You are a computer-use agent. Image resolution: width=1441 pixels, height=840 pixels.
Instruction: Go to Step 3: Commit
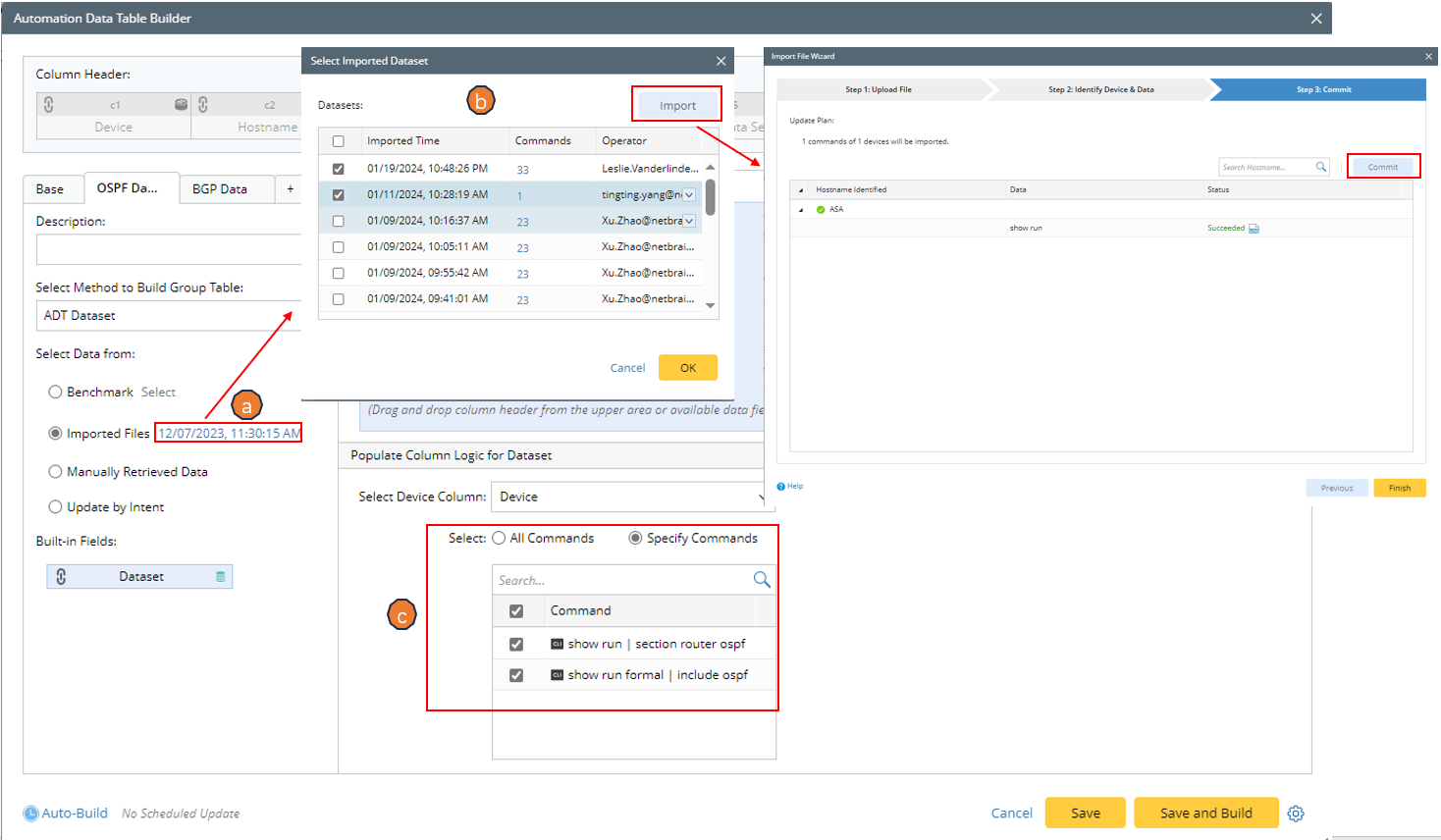tap(1323, 89)
